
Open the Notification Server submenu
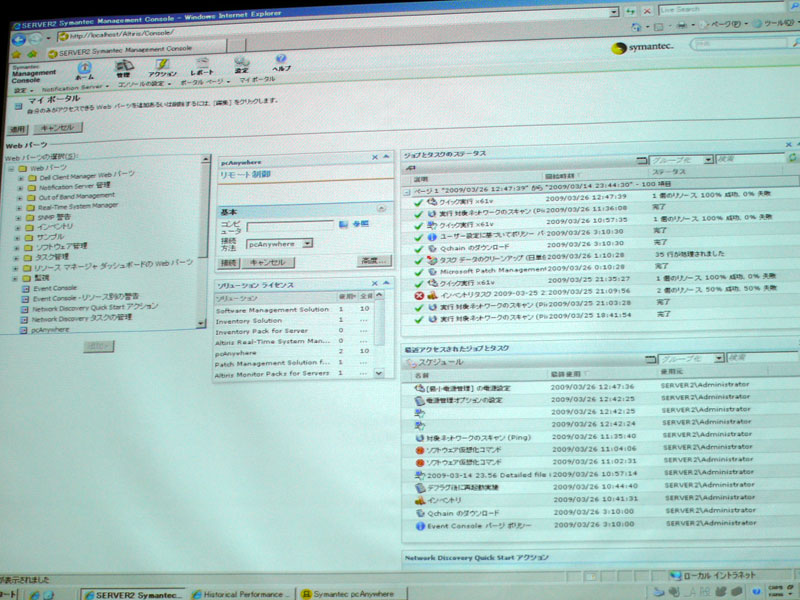pos(75,87)
